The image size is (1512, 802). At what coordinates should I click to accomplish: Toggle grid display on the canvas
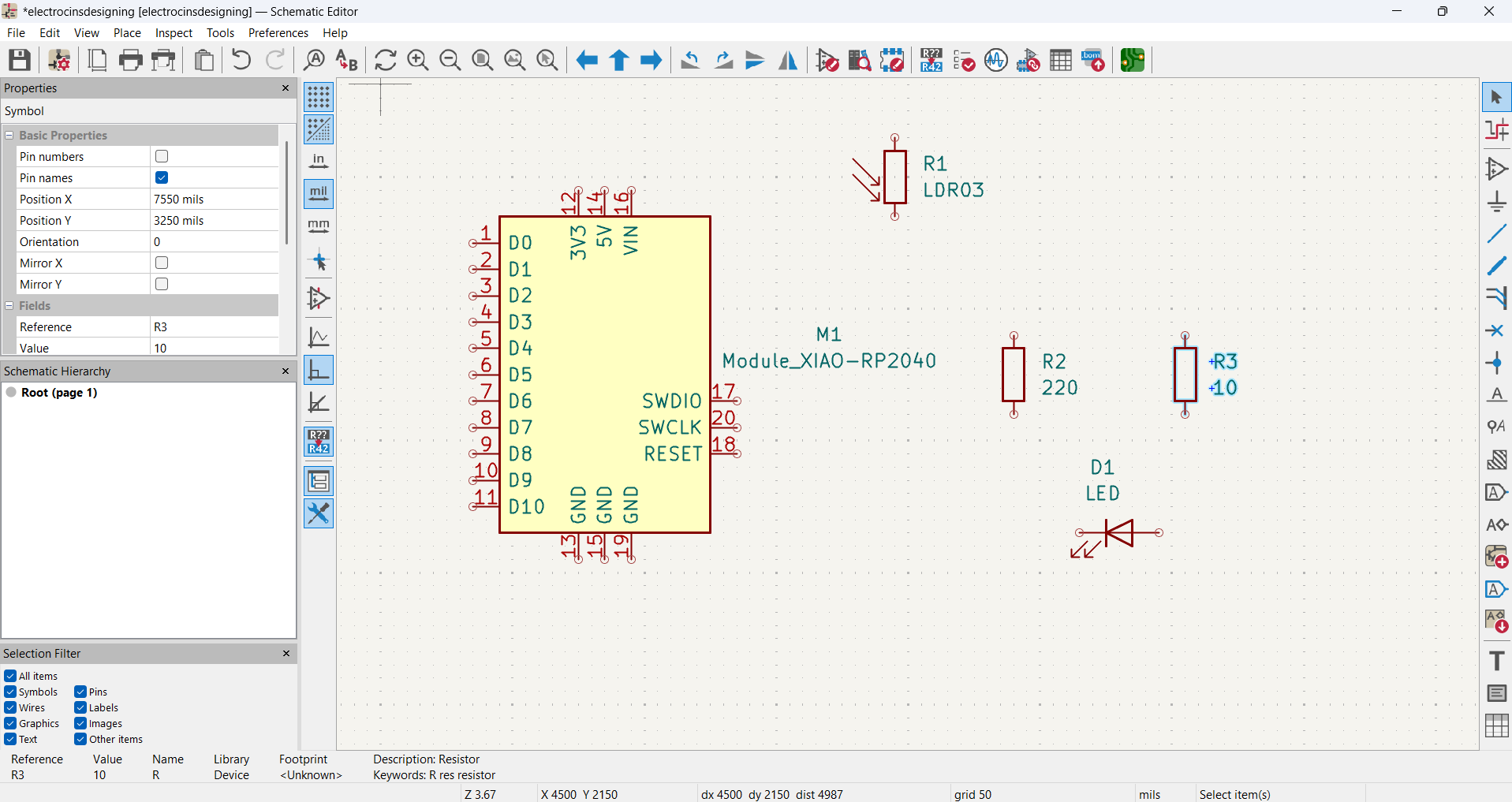[319, 97]
